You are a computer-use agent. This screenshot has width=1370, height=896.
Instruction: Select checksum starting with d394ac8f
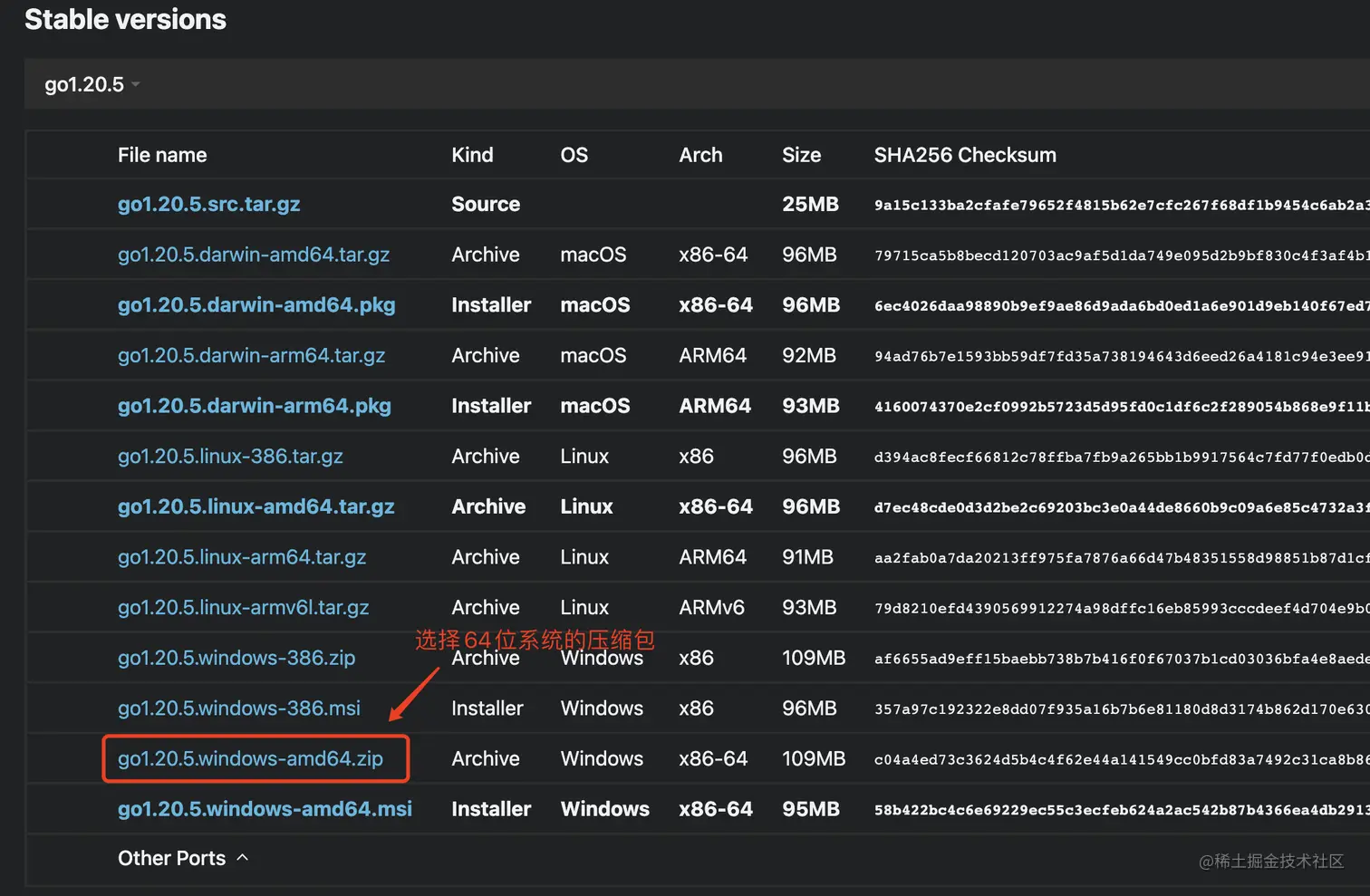(1122, 458)
